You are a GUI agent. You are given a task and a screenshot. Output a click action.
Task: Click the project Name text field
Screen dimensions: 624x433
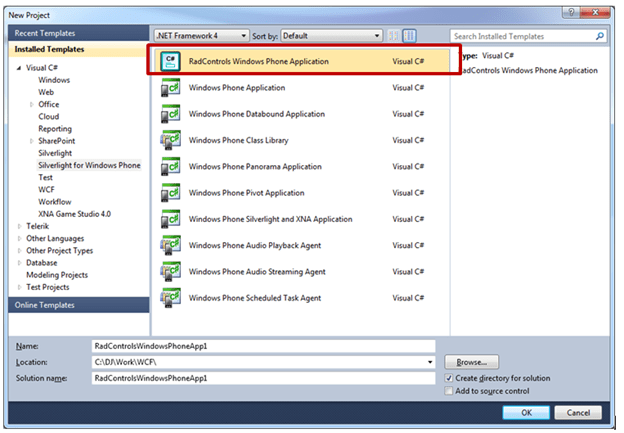coord(263,345)
